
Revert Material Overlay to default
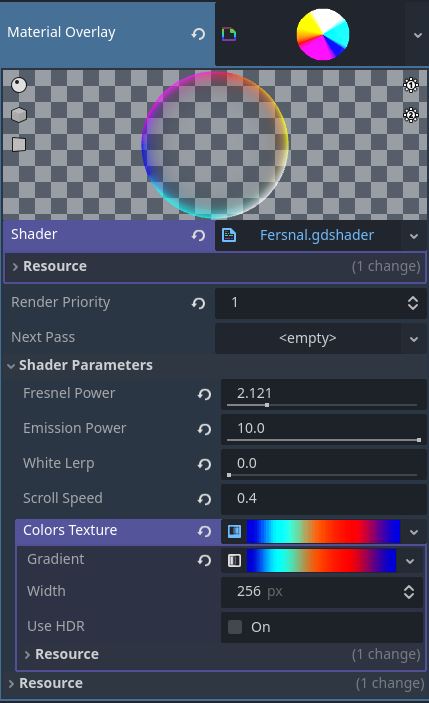point(198,34)
